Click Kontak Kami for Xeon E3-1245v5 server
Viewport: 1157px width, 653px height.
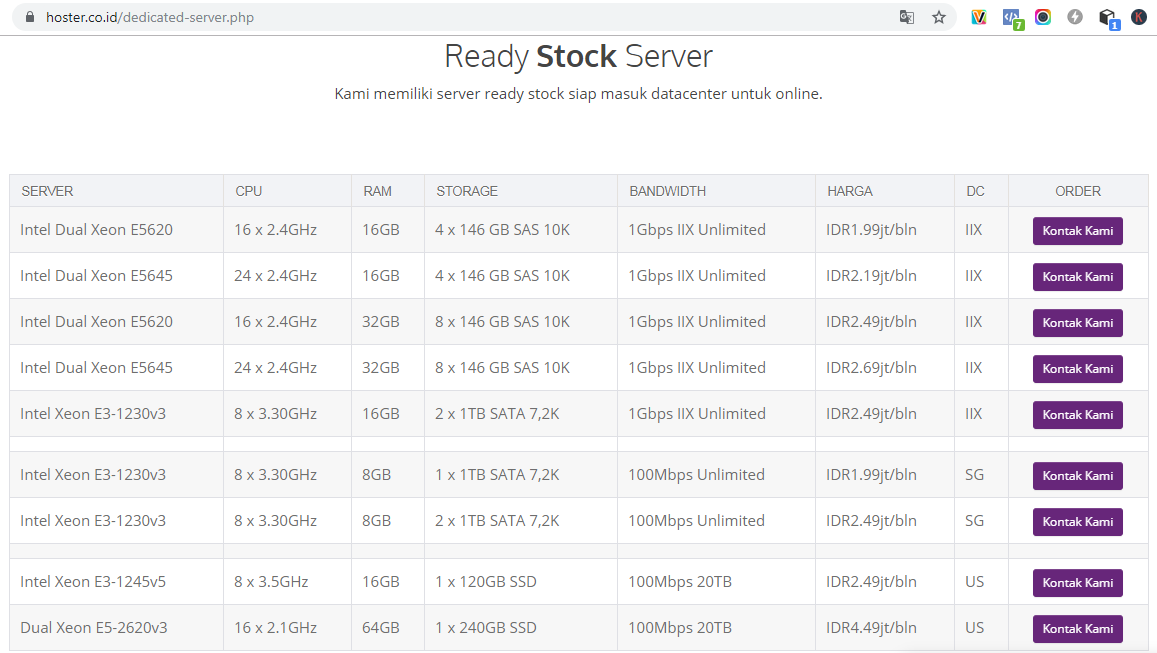(x=1077, y=583)
